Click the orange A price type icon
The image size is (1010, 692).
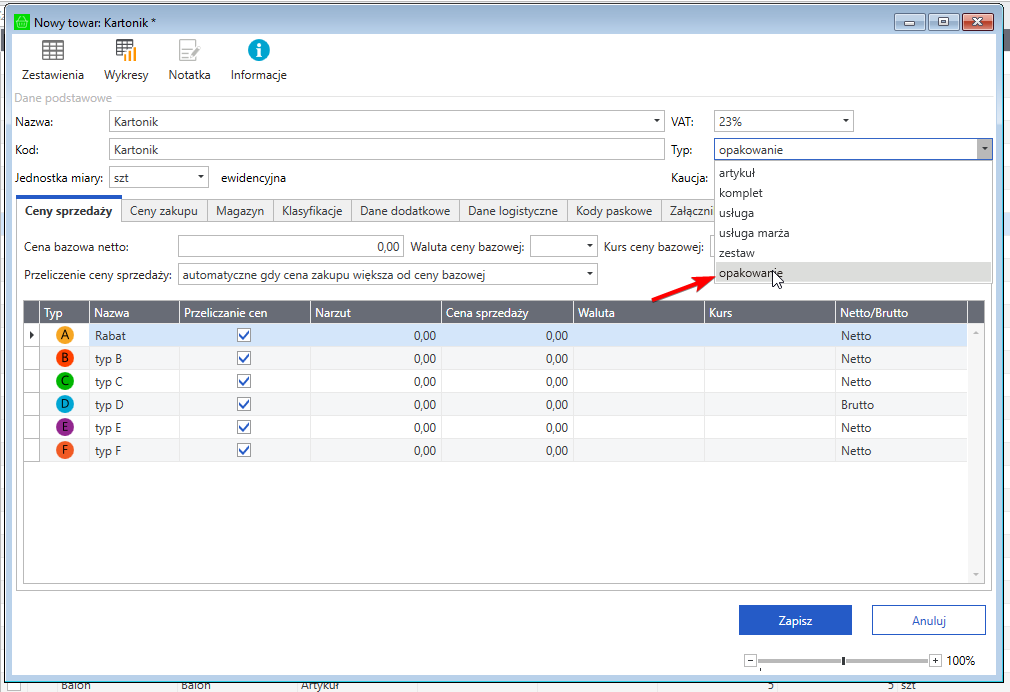[x=66, y=336]
